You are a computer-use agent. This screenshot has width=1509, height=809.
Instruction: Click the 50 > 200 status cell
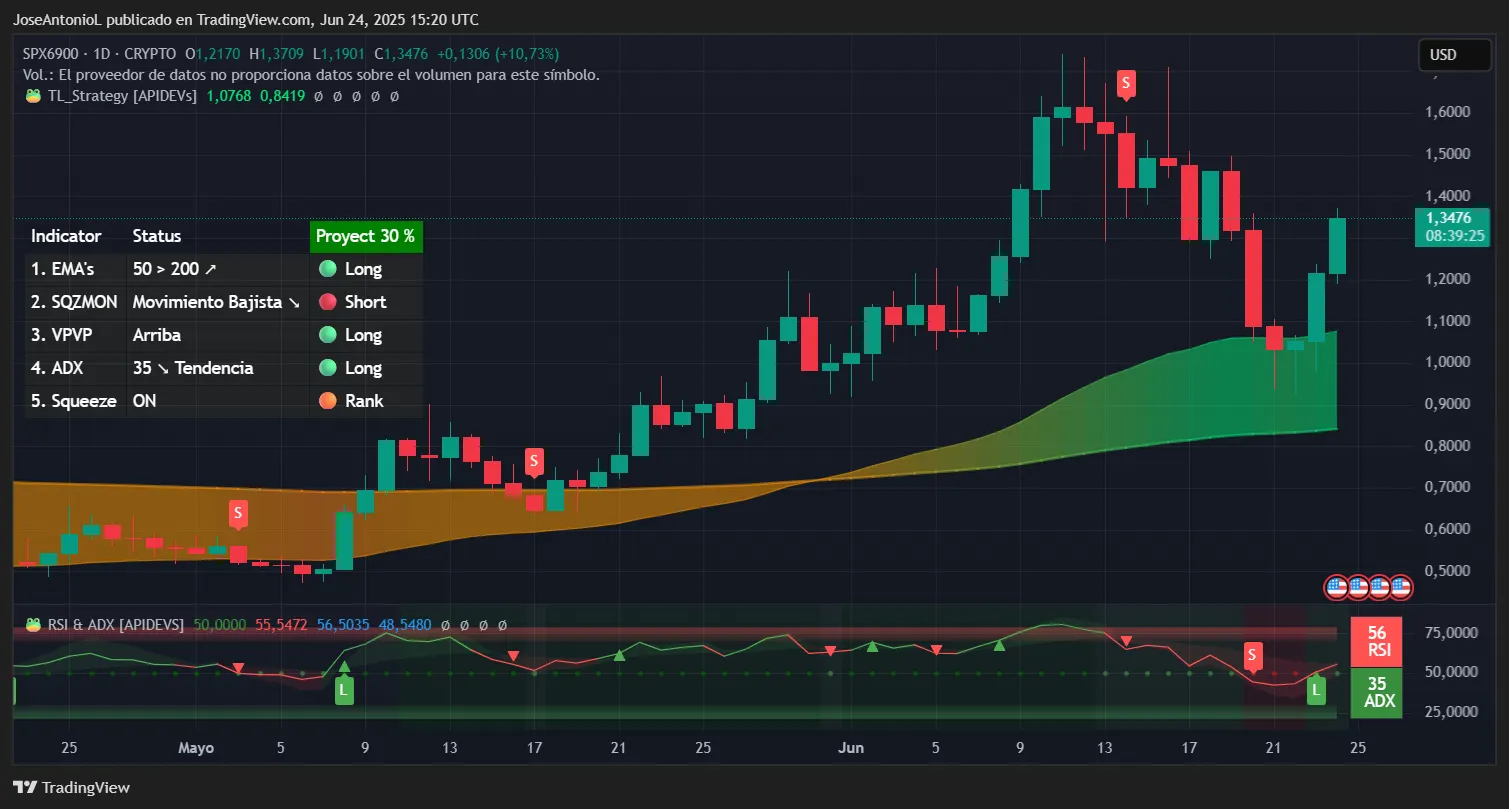[x=174, y=269]
